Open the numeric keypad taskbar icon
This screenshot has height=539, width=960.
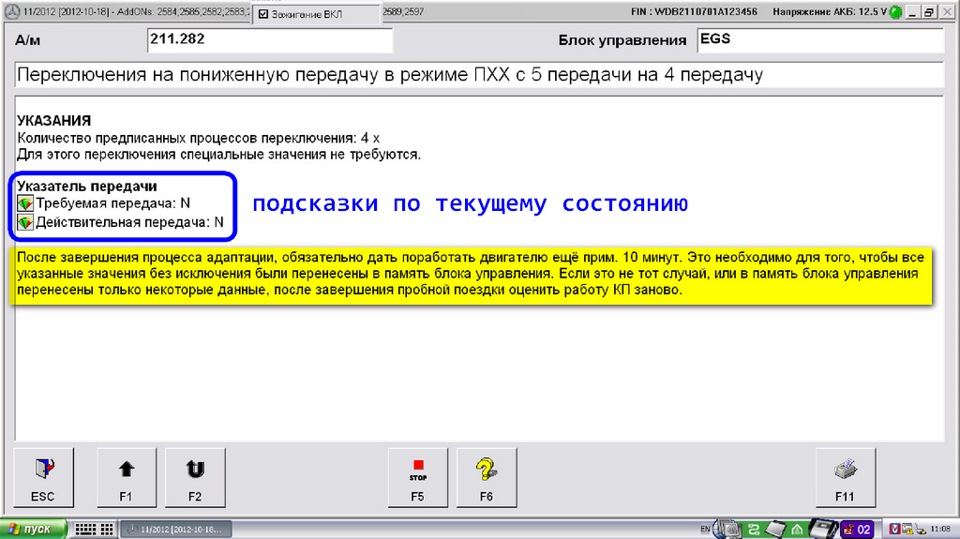pos(107,529)
